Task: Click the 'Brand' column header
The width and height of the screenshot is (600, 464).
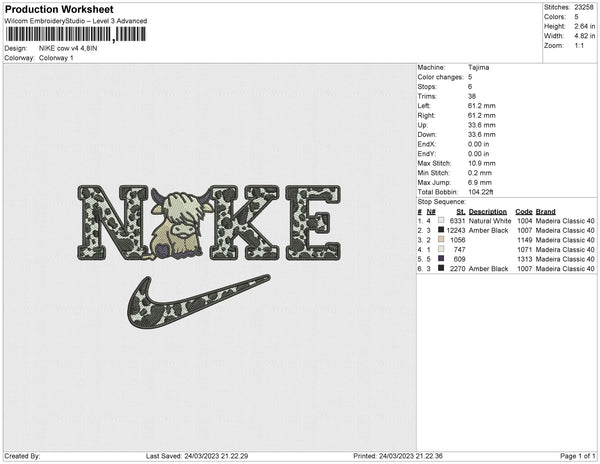Action: pyautogui.click(x=546, y=212)
